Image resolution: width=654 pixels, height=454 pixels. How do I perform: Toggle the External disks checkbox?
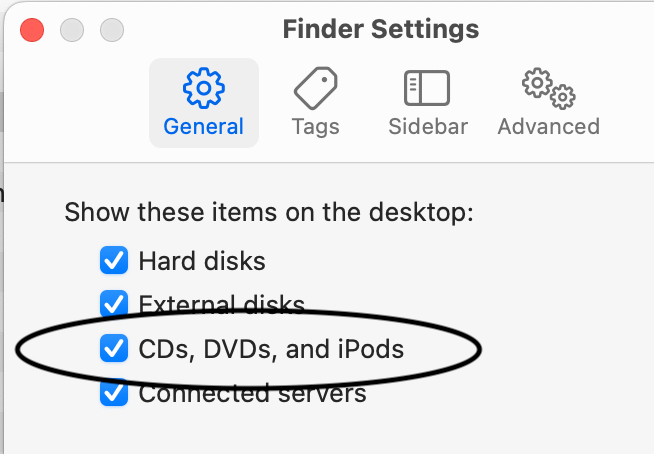(114, 303)
